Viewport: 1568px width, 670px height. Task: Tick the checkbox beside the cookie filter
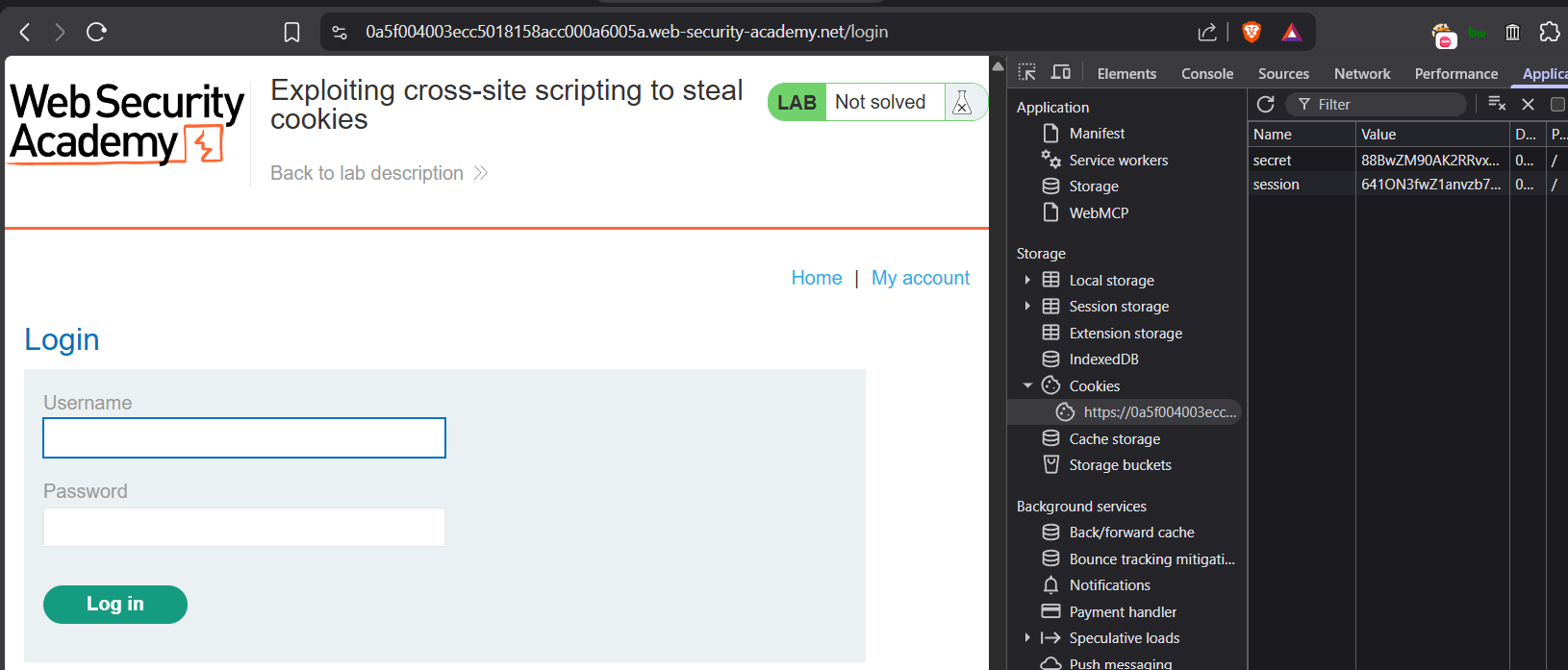pos(1558,104)
